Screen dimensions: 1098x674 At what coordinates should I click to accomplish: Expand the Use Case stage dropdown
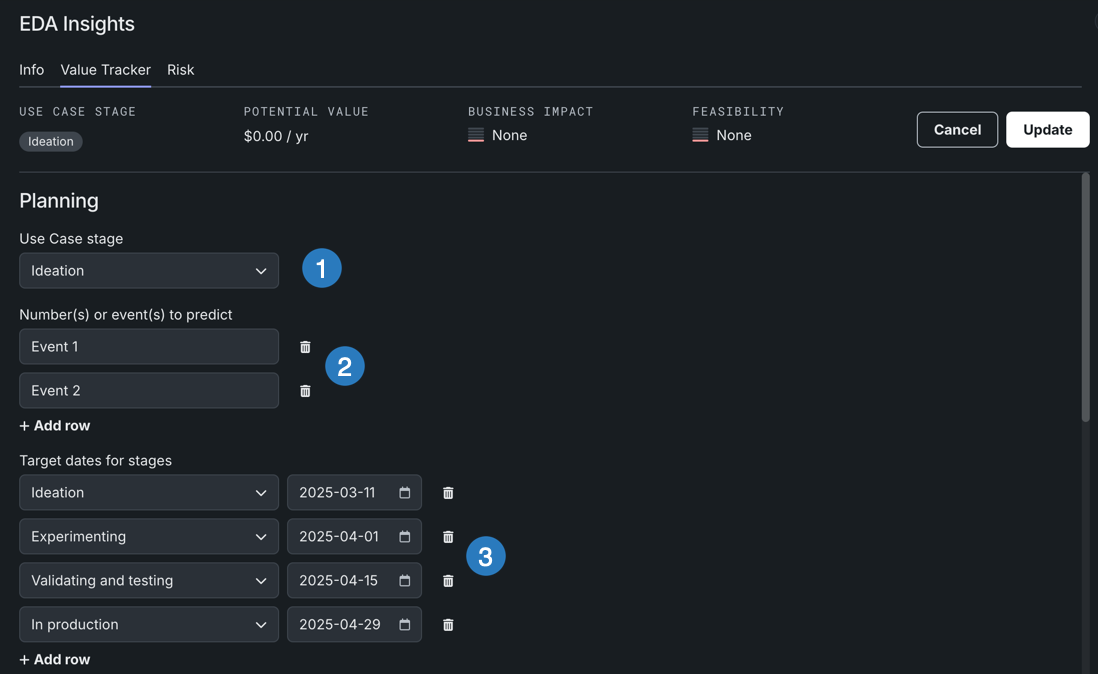[x=149, y=271]
